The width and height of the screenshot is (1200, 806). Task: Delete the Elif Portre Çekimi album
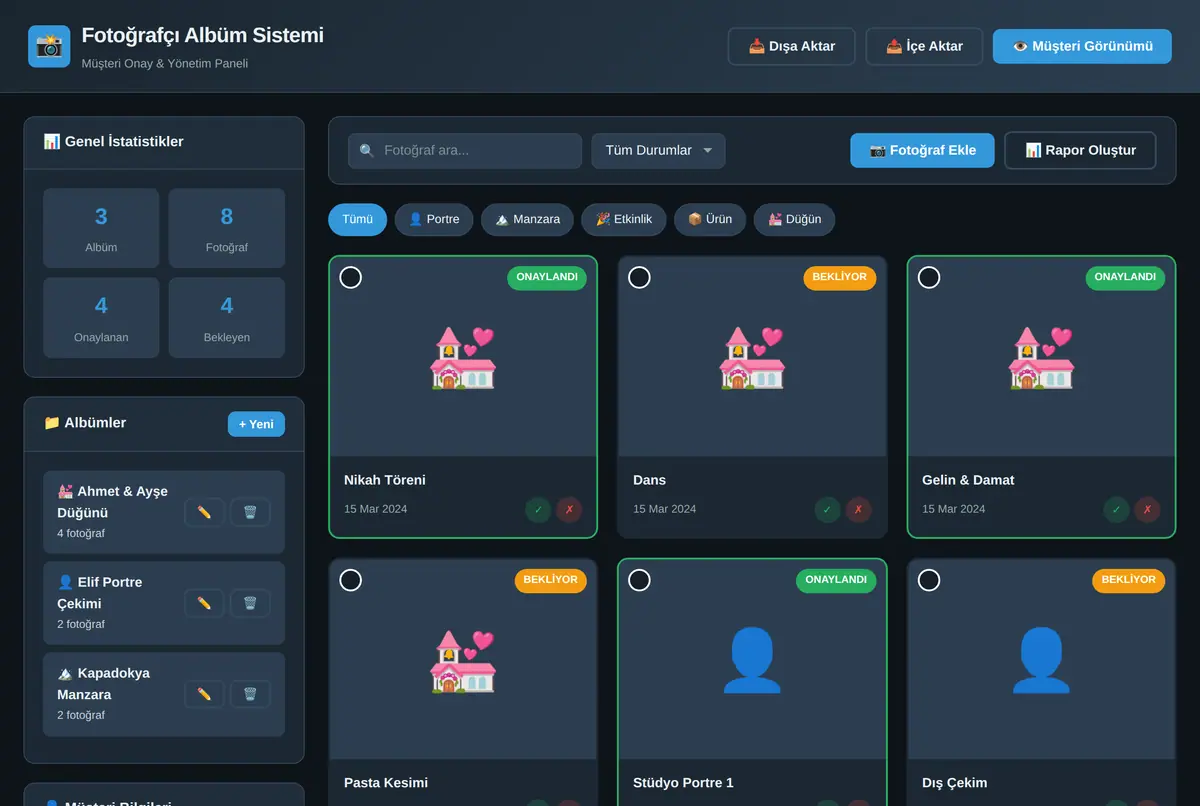pyautogui.click(x=250, y=603)
